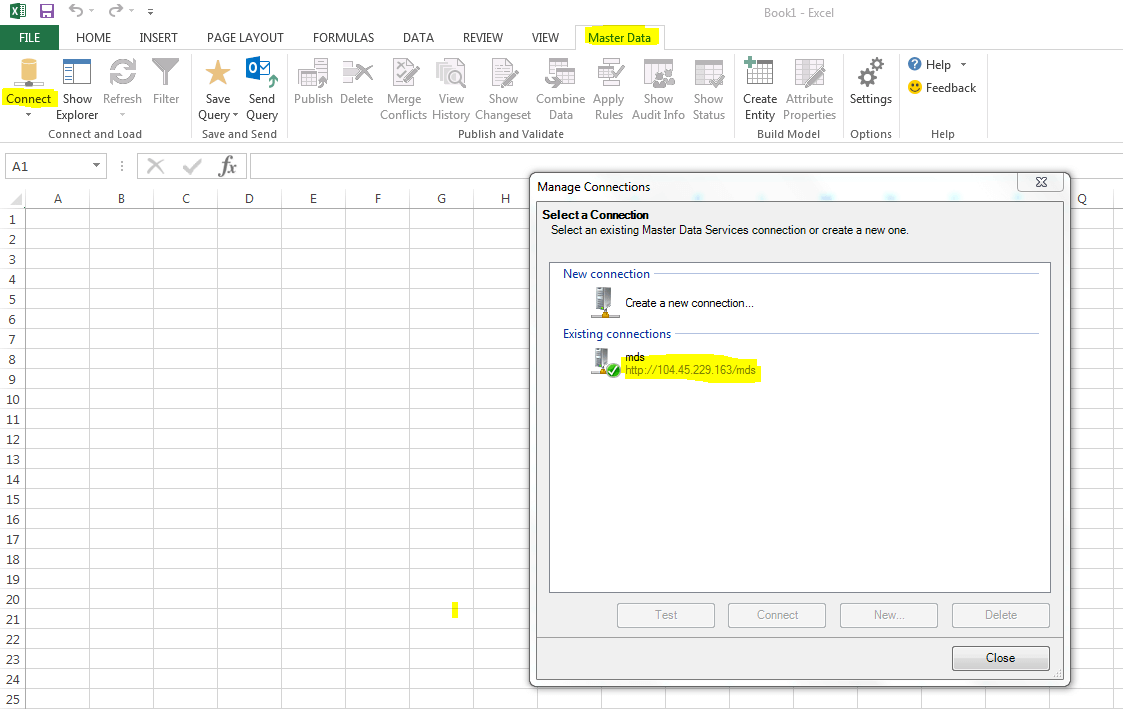Select the Filter funnel icon
The image size is (1123, 709).
165,72
